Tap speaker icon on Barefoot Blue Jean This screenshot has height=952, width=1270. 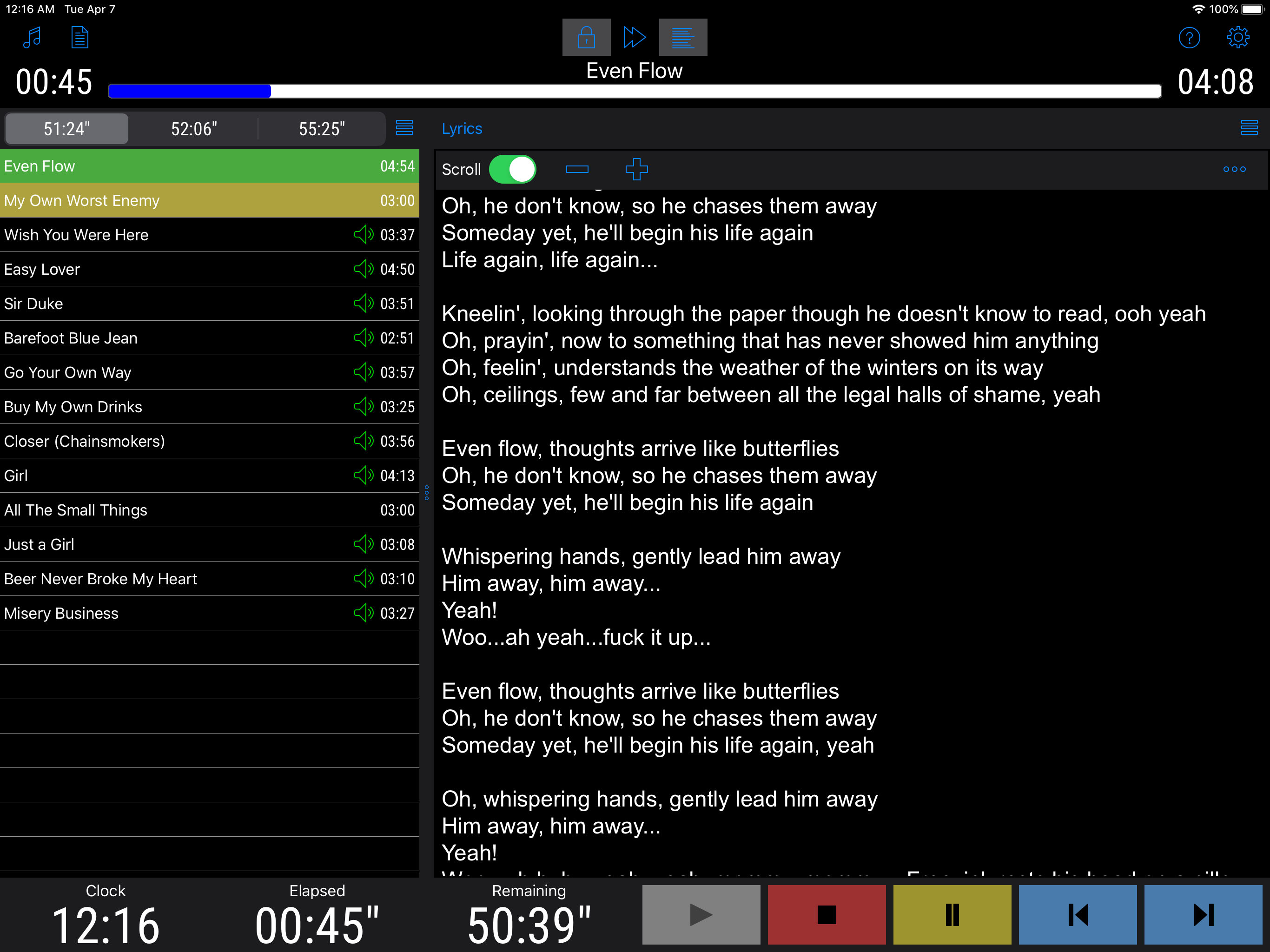coord(364,337)
